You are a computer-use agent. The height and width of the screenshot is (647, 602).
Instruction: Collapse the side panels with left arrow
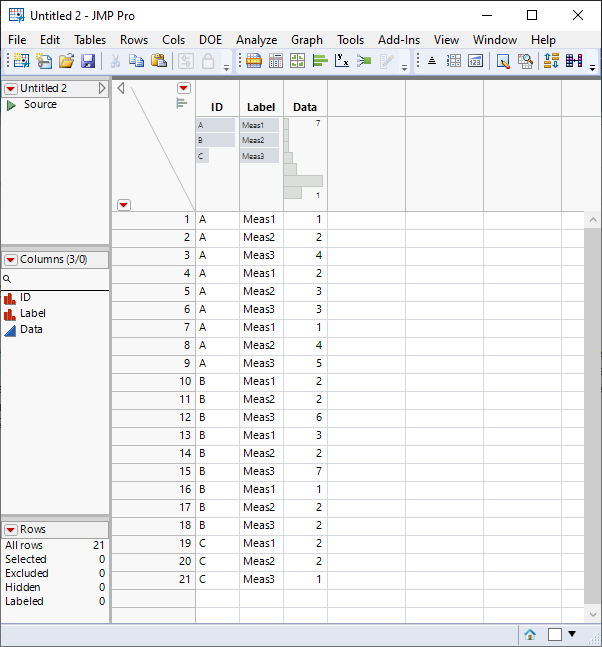(x=121, y=88)
